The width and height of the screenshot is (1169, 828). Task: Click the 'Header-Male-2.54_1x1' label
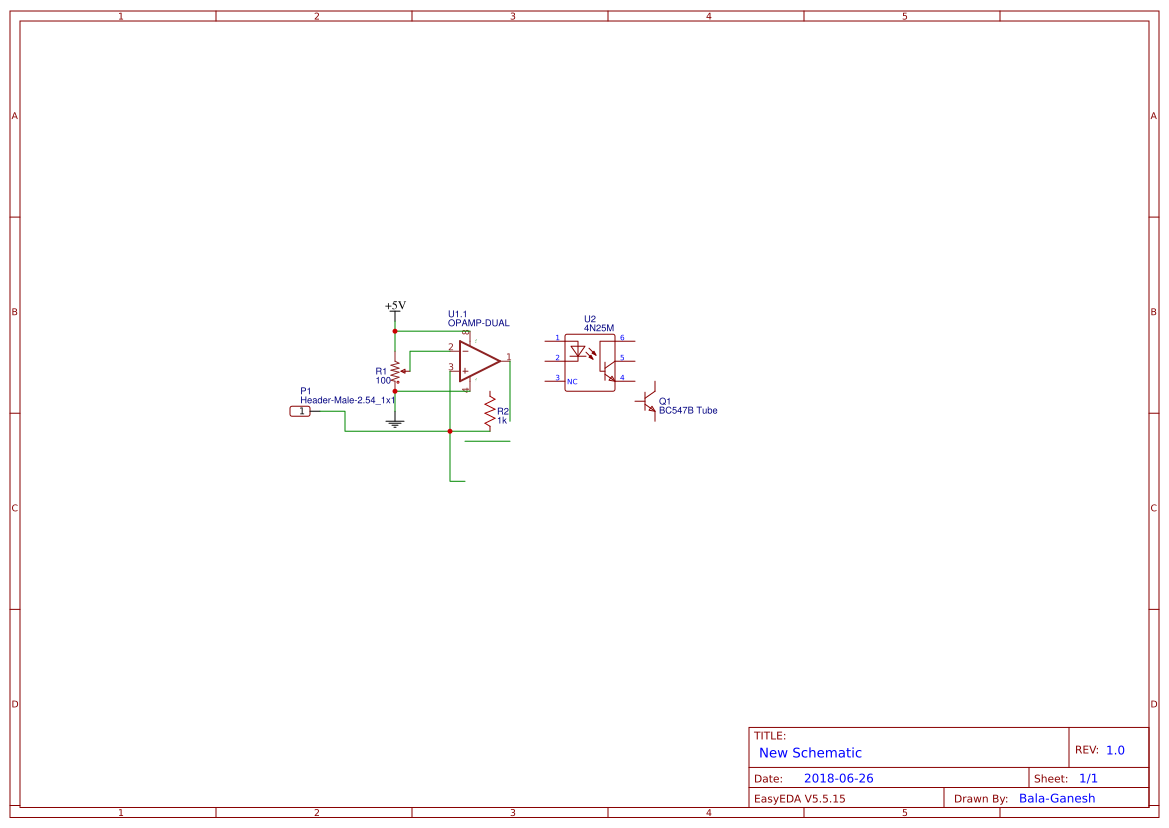[x=347, y=400]
